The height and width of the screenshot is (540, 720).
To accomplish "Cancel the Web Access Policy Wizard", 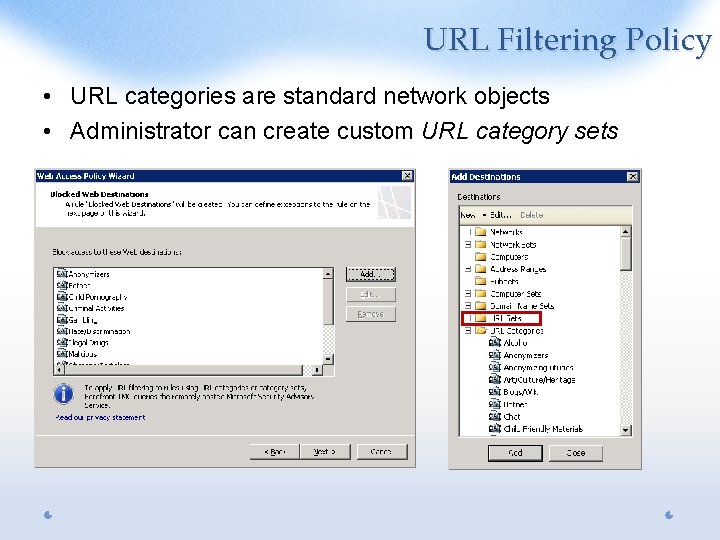I will click(382, 452).
